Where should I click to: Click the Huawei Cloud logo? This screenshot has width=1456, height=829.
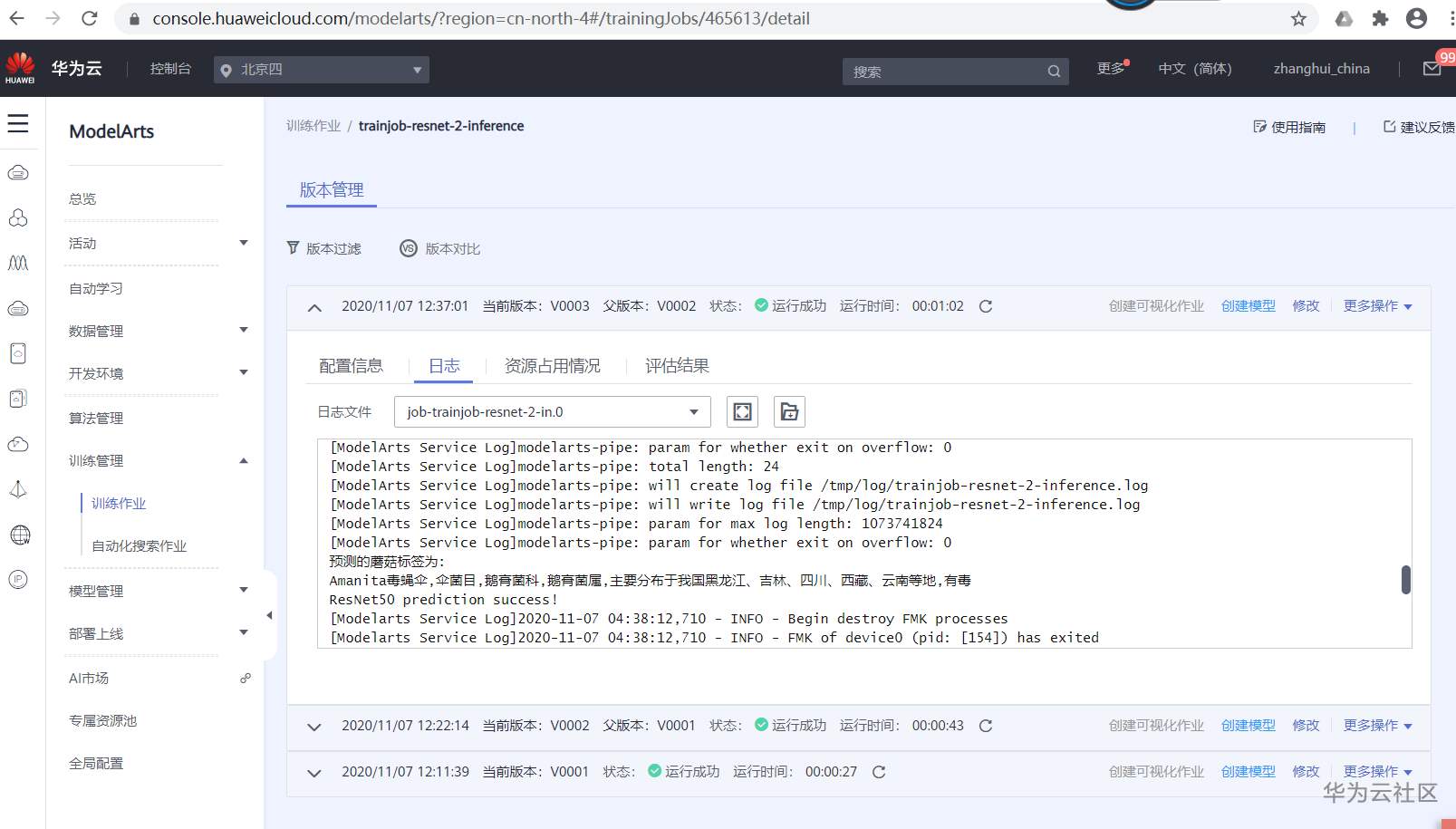pyautogui.click(x=20, y=68)
